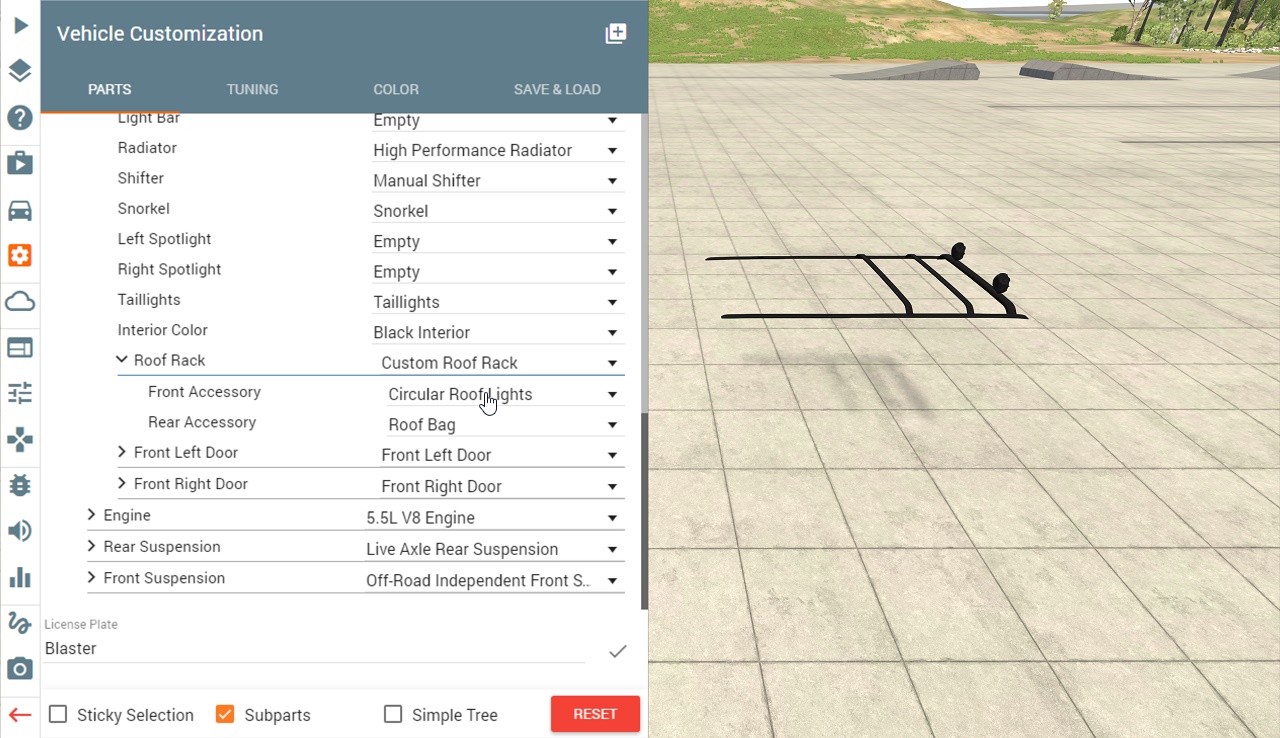This screenshot has height=738, width=1280.
Task: Open the audio speaker icon
Action: pyautogui.click(x=20, y=531)
